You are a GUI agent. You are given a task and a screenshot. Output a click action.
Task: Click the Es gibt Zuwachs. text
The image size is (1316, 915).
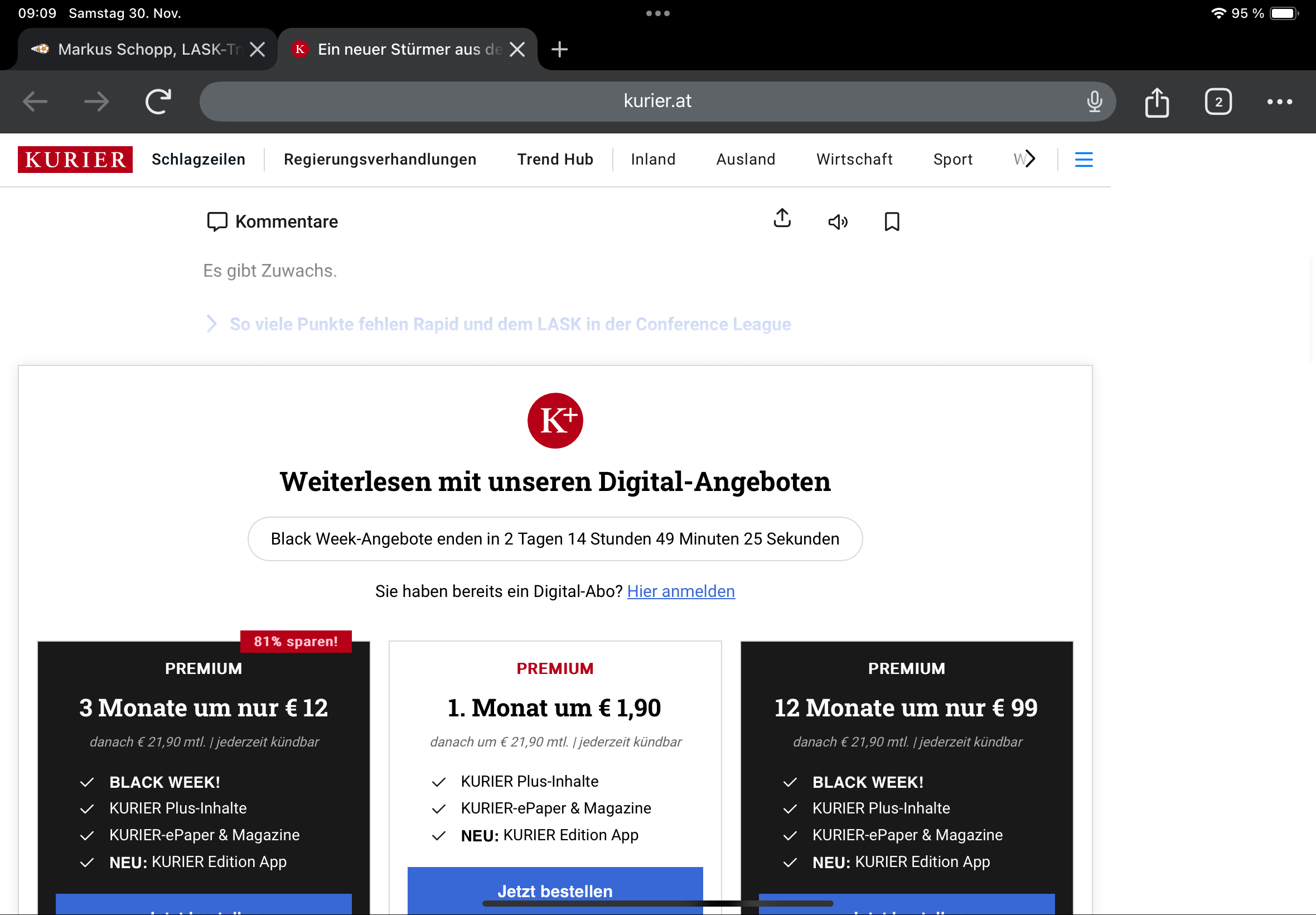(270, 271)
